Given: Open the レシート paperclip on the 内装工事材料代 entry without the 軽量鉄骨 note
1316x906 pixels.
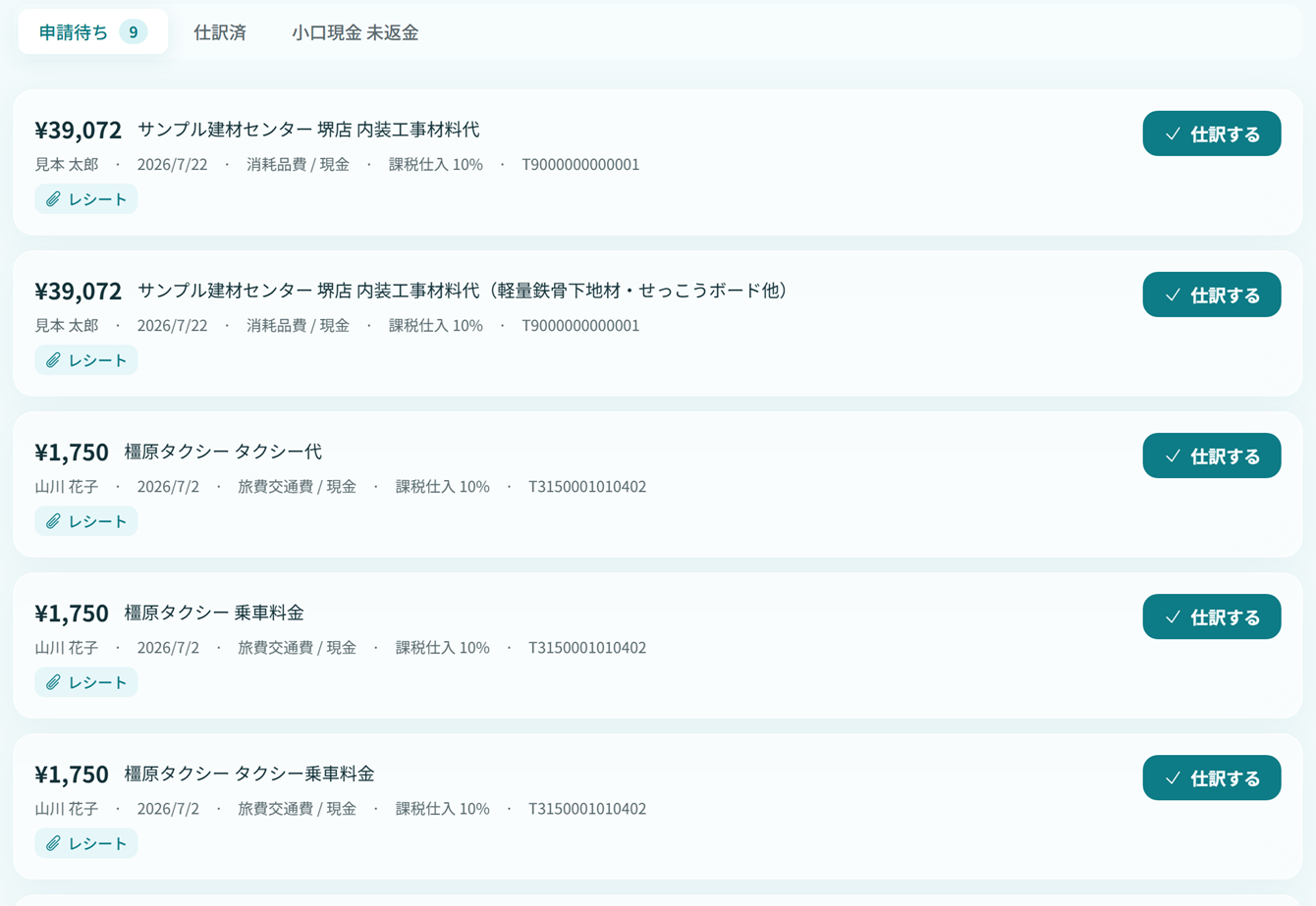Looking at the screenshot, I should coord(86,199).
